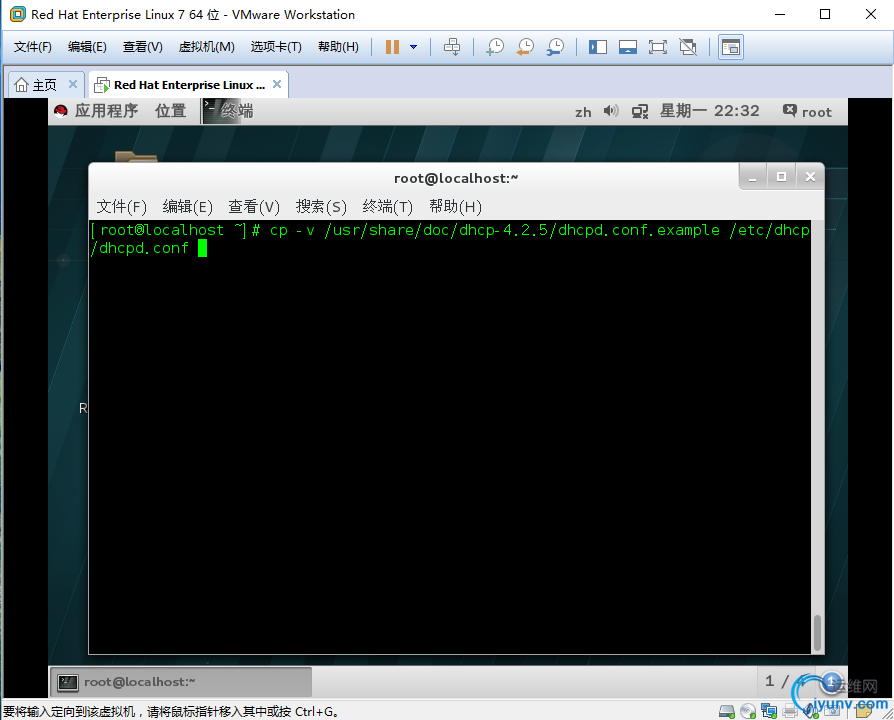Minimize the root@localhost terminal window
Viewport: 894px width, 720px height.
753,177
